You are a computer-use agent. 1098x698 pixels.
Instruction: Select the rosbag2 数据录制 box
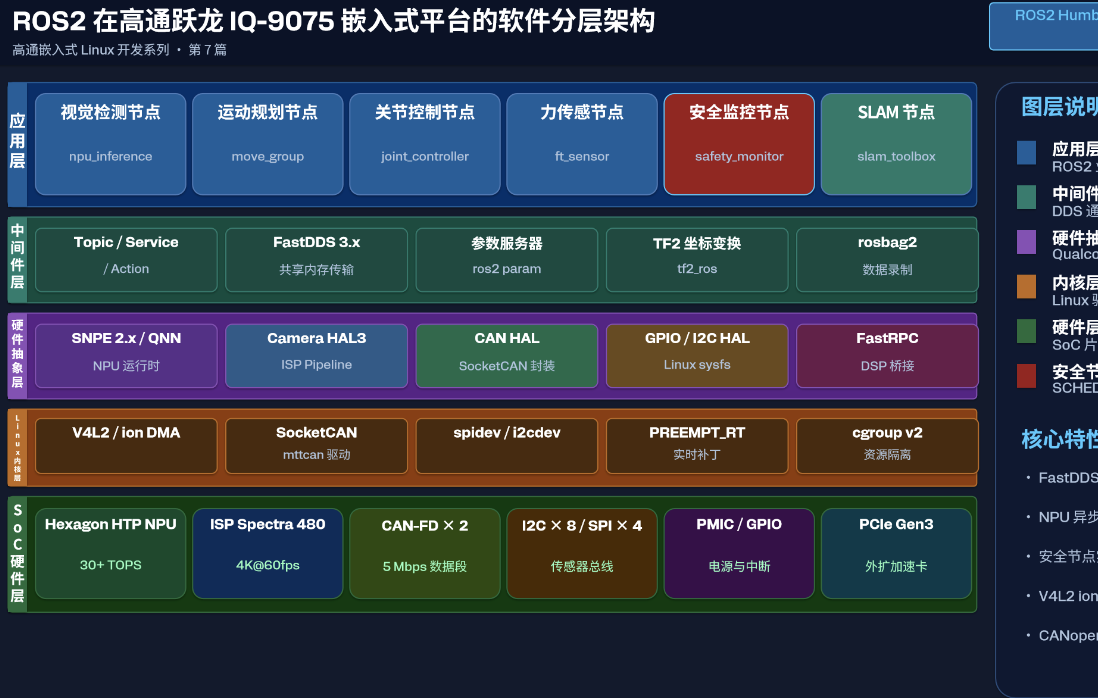[887, 260]
